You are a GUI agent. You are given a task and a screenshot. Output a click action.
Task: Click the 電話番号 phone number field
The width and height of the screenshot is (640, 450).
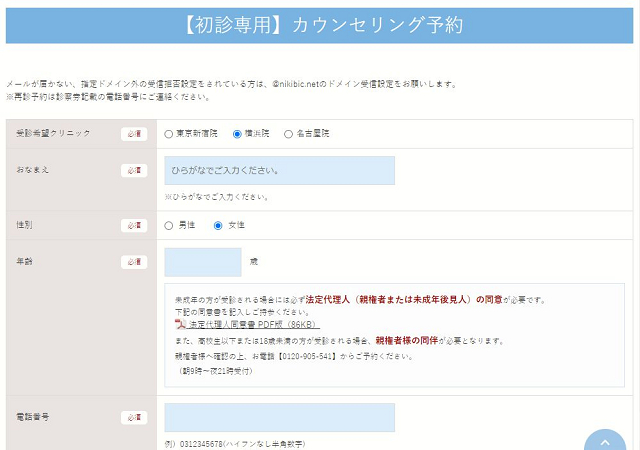coord(279,417)
